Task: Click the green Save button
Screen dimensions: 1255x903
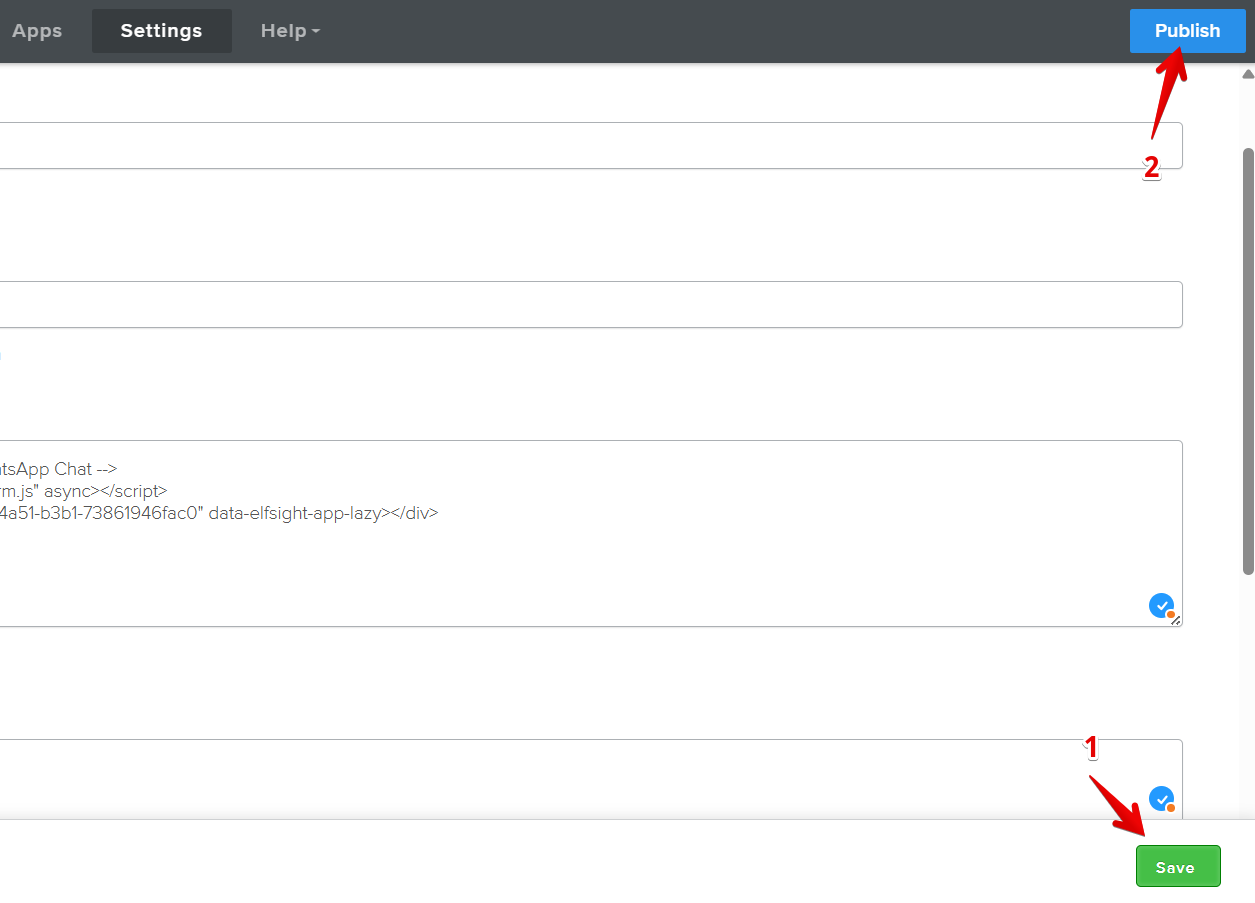Action: (x=1178, y=866)
